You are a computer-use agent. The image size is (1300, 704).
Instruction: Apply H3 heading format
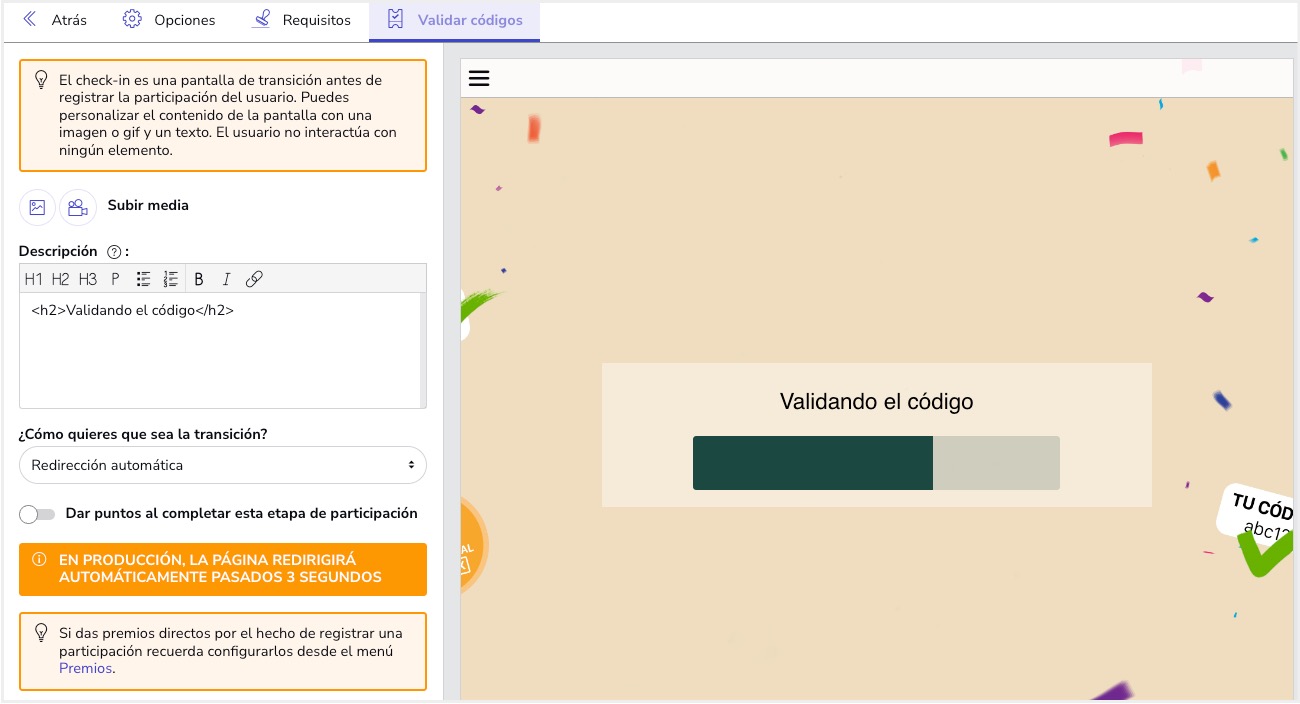click(x=88, y=279)
